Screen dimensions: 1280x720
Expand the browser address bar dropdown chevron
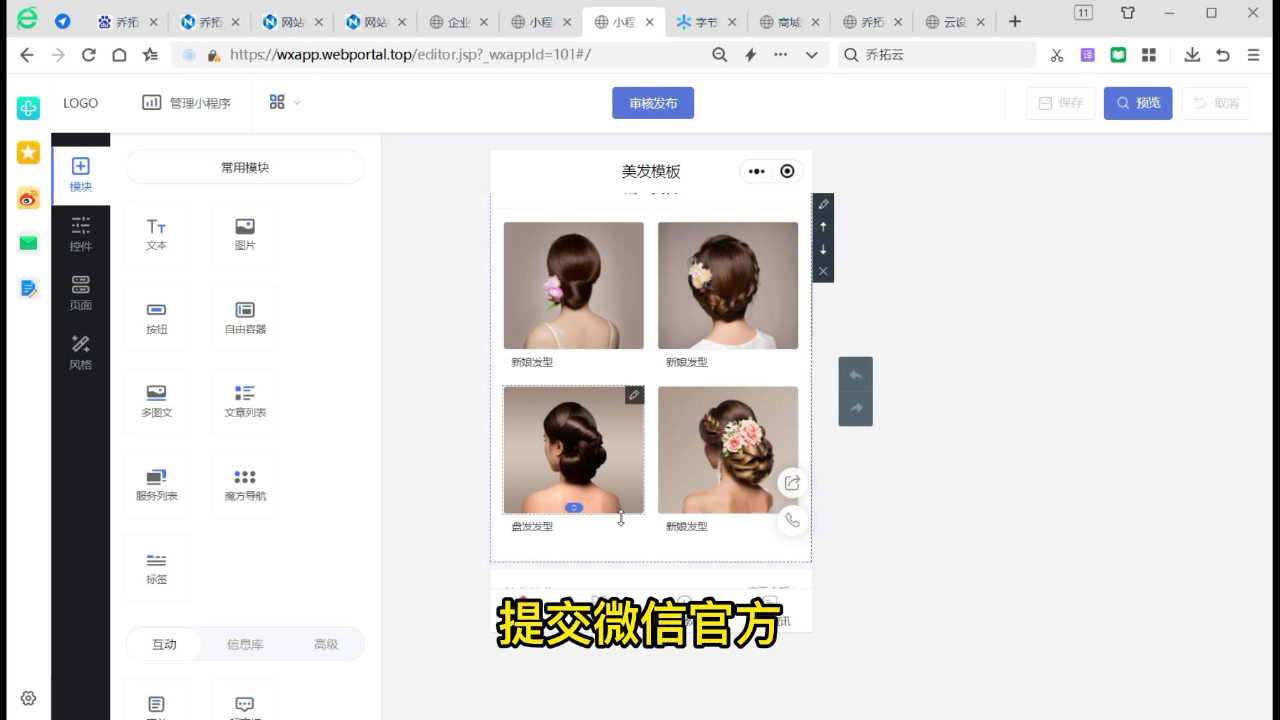click(811, 55)
